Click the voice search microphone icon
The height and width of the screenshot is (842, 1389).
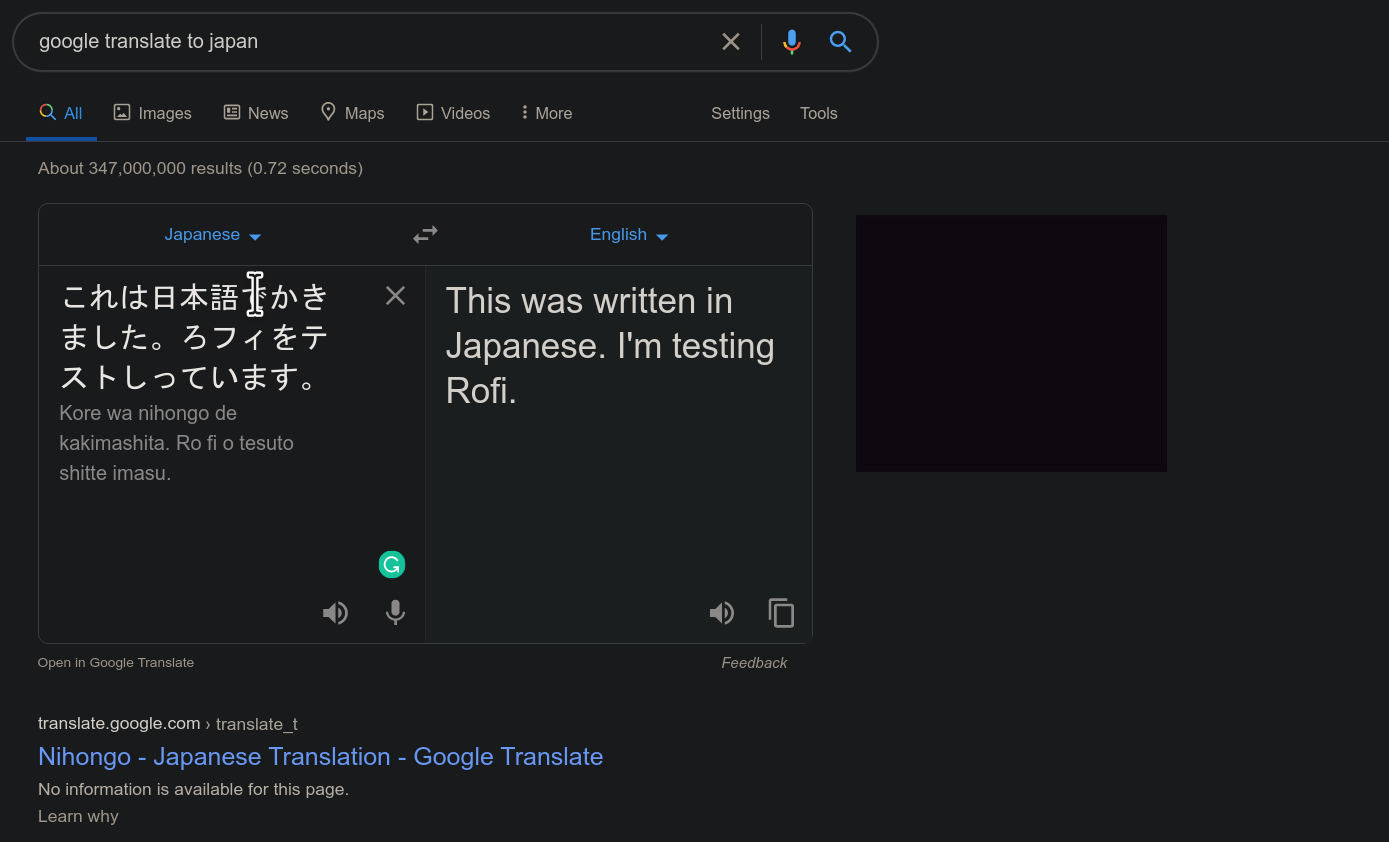(791, 41)
